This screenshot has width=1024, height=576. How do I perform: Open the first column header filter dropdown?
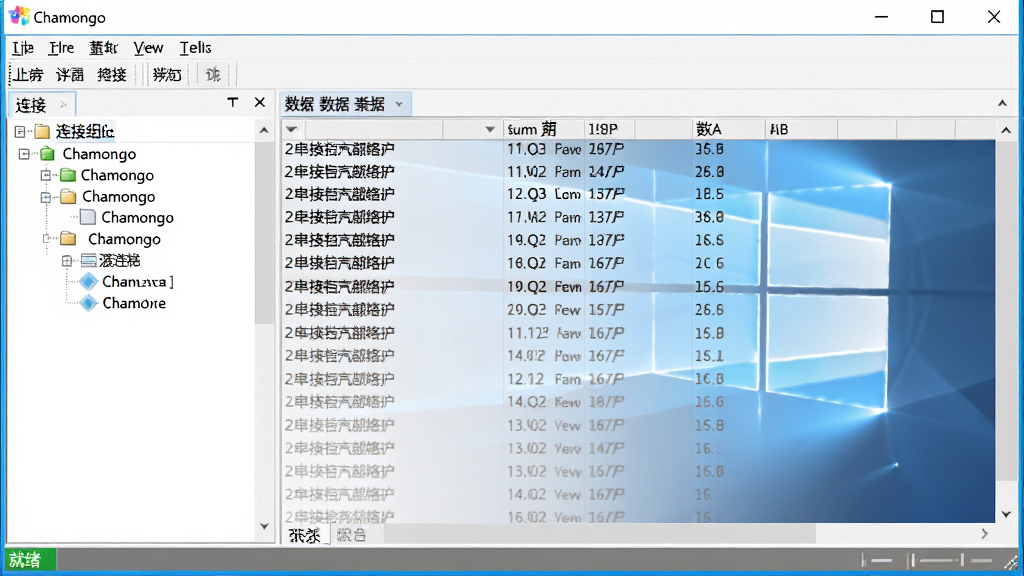[292, 129]
